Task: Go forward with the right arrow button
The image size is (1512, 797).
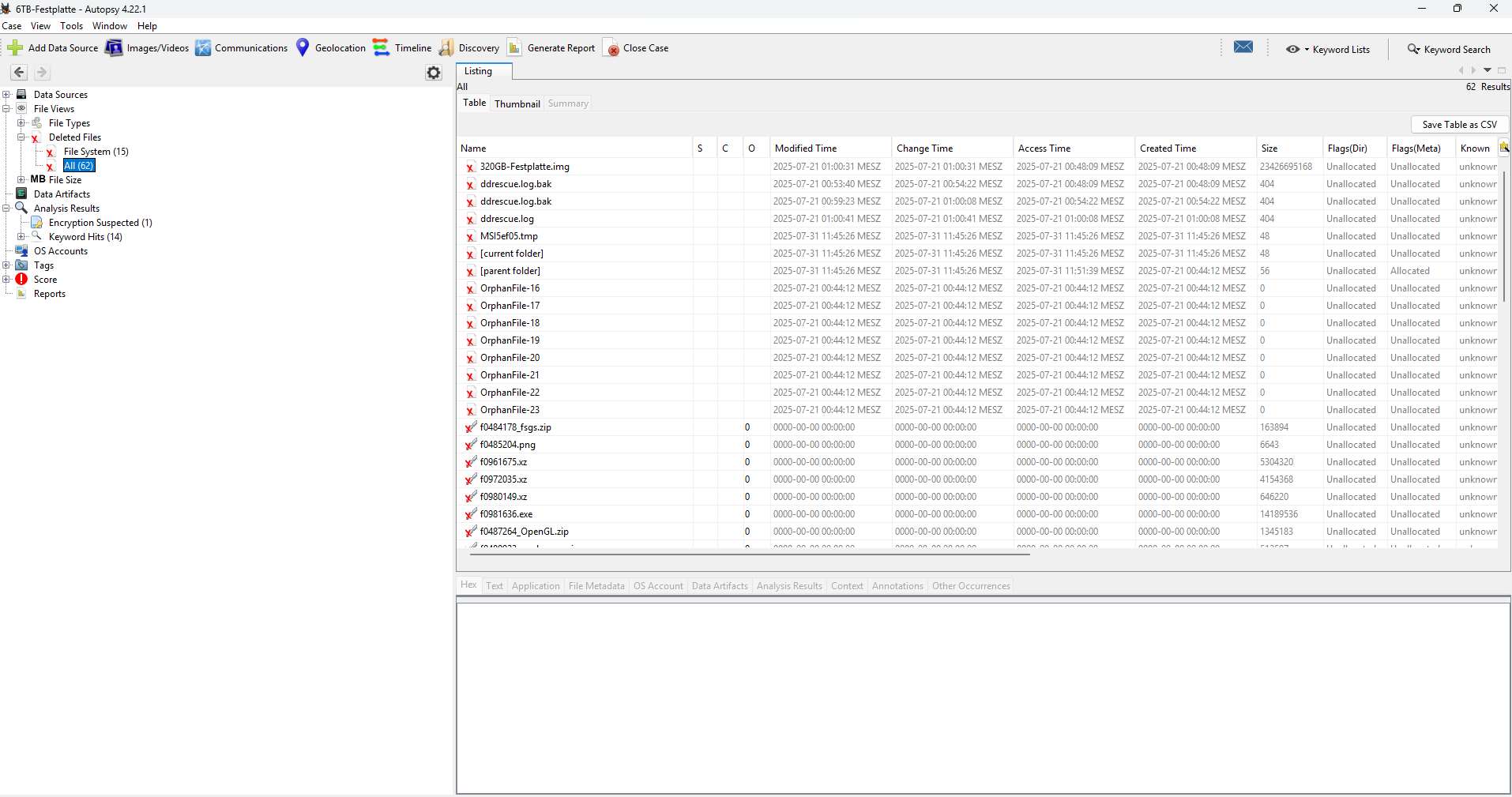Action: (x=42, y=73)
